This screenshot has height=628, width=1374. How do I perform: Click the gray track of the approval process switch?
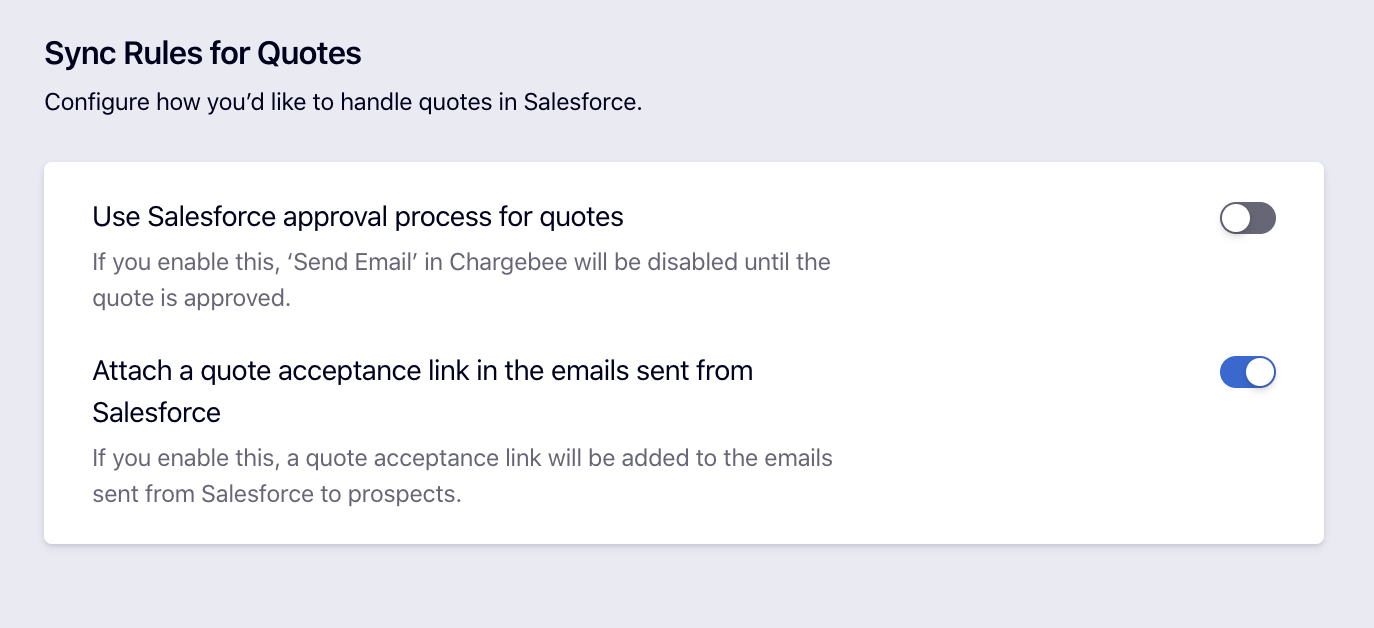click(1262, 218)
